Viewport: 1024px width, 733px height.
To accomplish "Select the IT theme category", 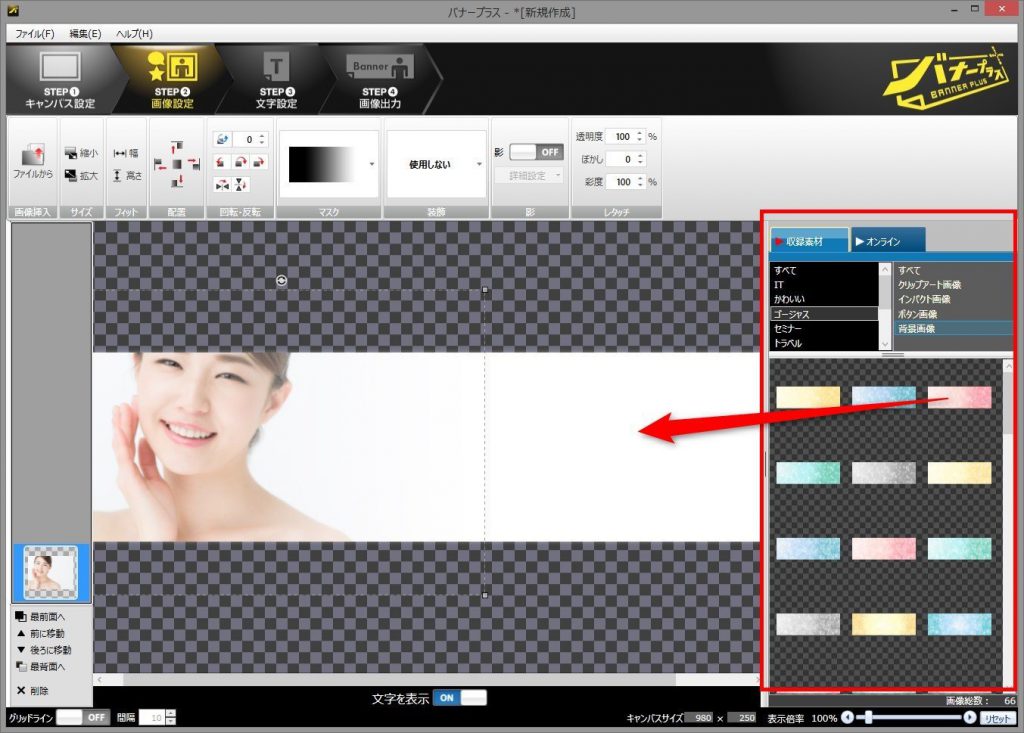I will click(x=824, y=285).
